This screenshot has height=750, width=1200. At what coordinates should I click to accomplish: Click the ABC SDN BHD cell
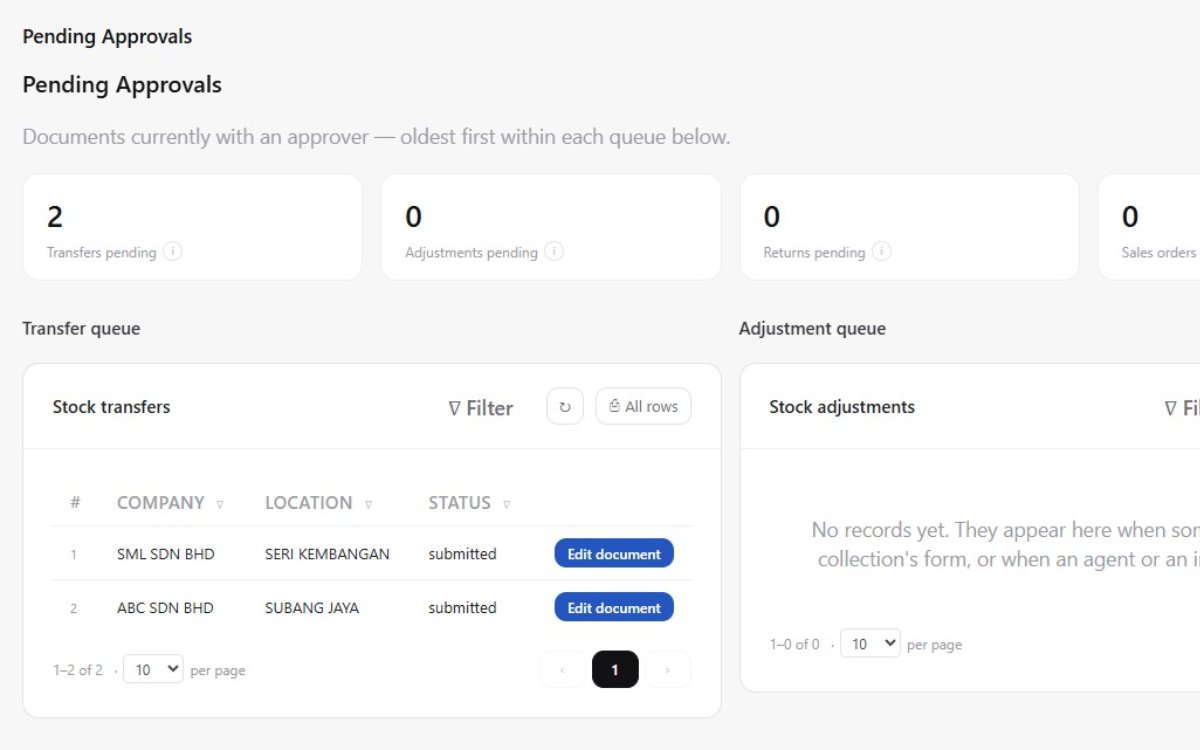[165, 608]
